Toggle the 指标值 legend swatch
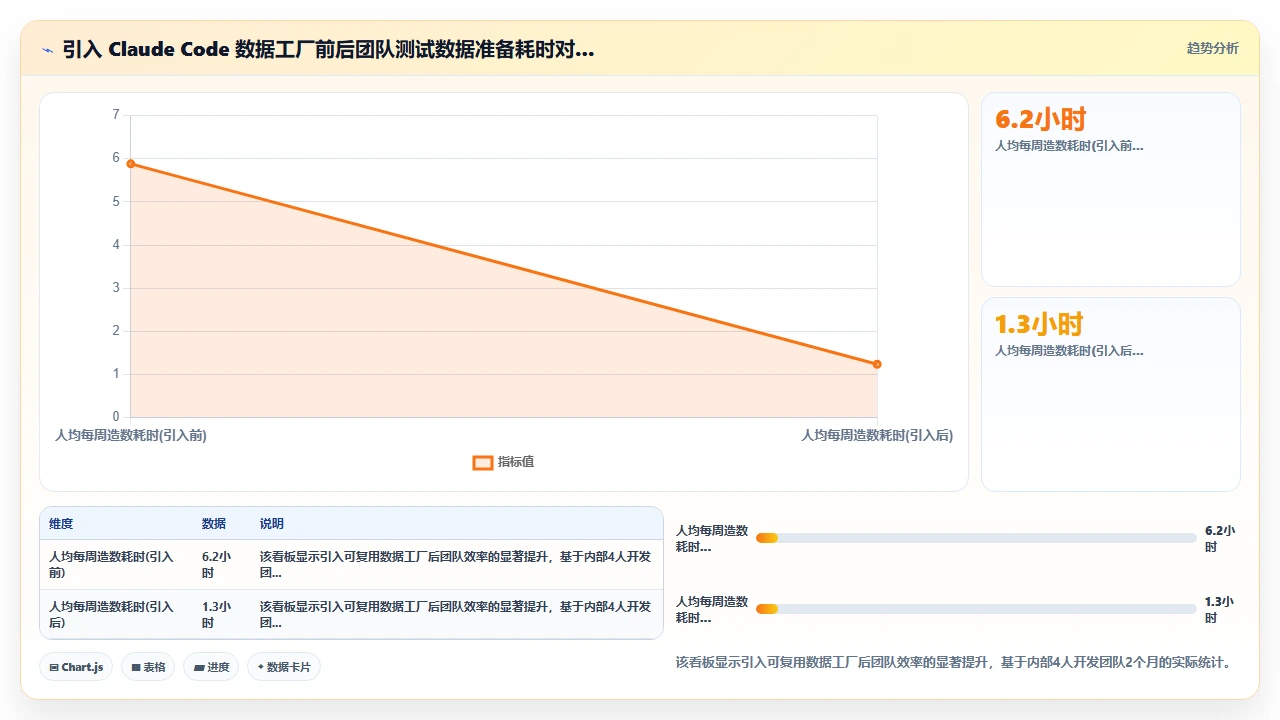 tap(482, 462)
